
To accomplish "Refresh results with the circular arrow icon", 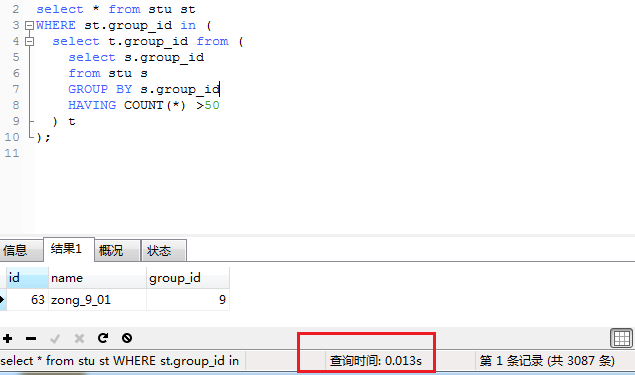I will (x=103, y=338).
